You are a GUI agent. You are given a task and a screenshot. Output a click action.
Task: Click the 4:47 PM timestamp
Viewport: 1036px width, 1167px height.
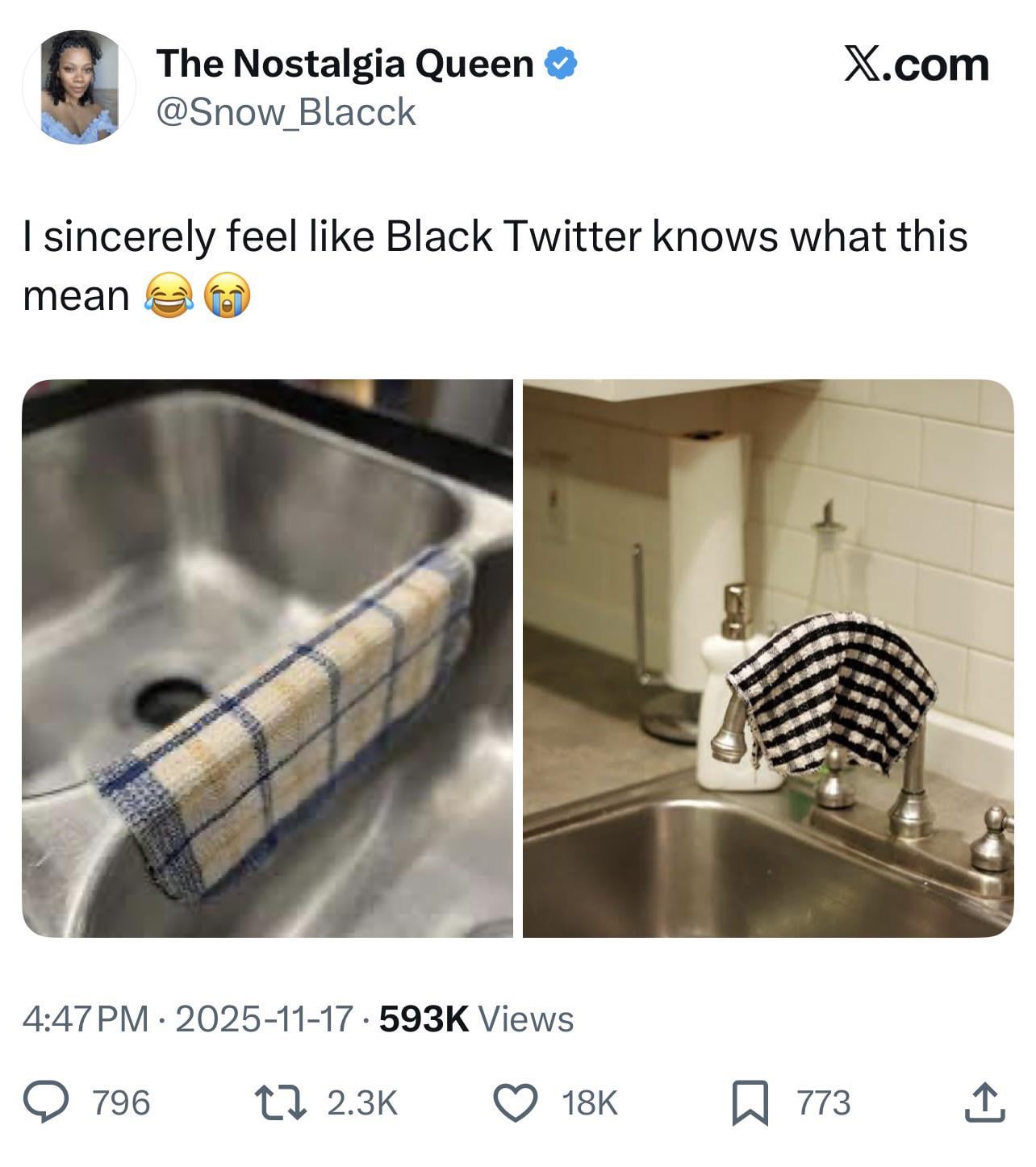(86, 1019)
